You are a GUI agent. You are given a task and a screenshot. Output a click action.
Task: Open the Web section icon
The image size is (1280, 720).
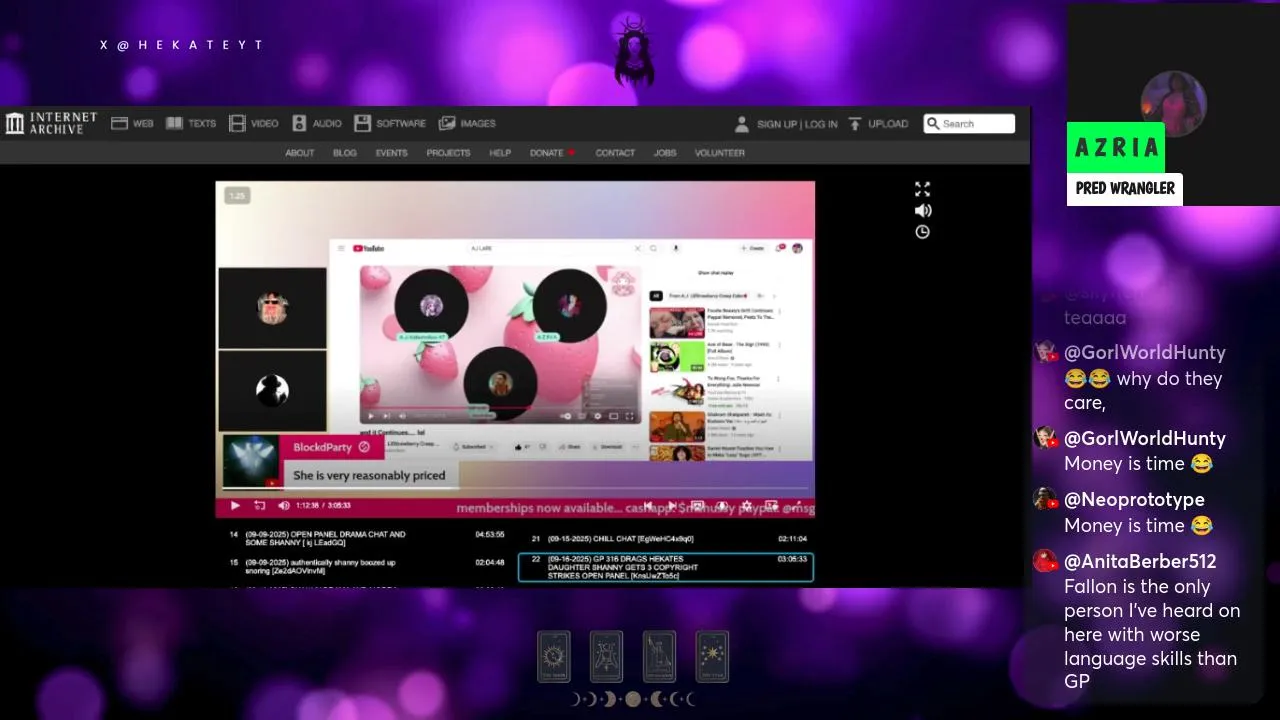click(120, 123)
